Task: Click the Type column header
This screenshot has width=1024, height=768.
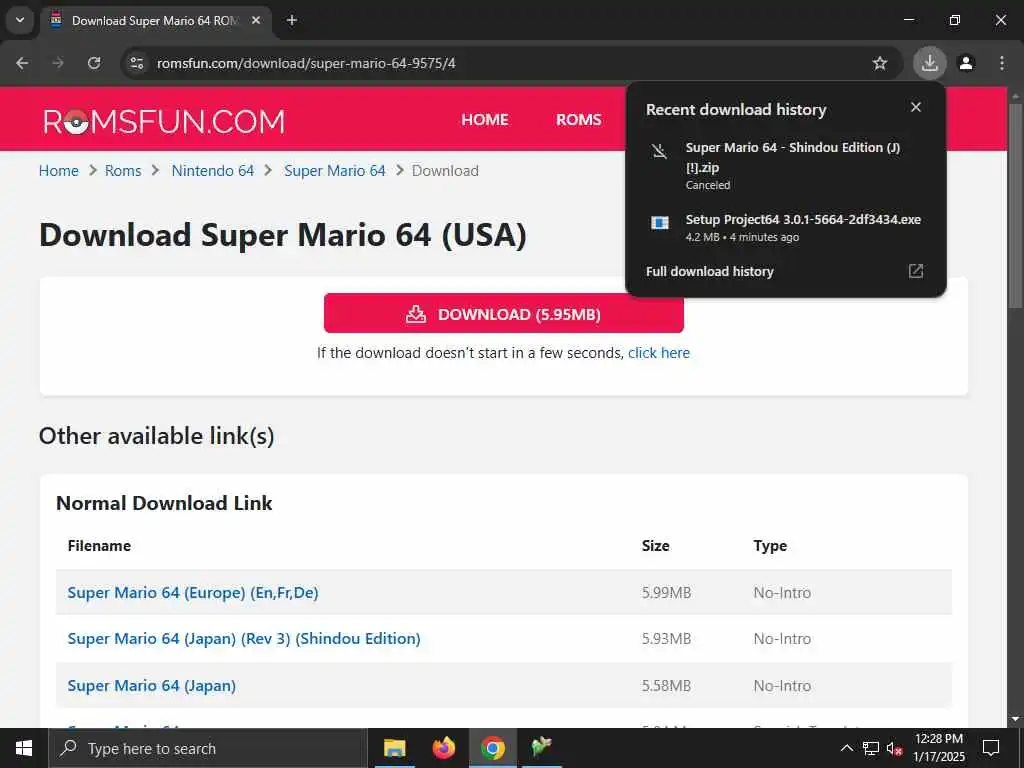Action: (770, 545)
